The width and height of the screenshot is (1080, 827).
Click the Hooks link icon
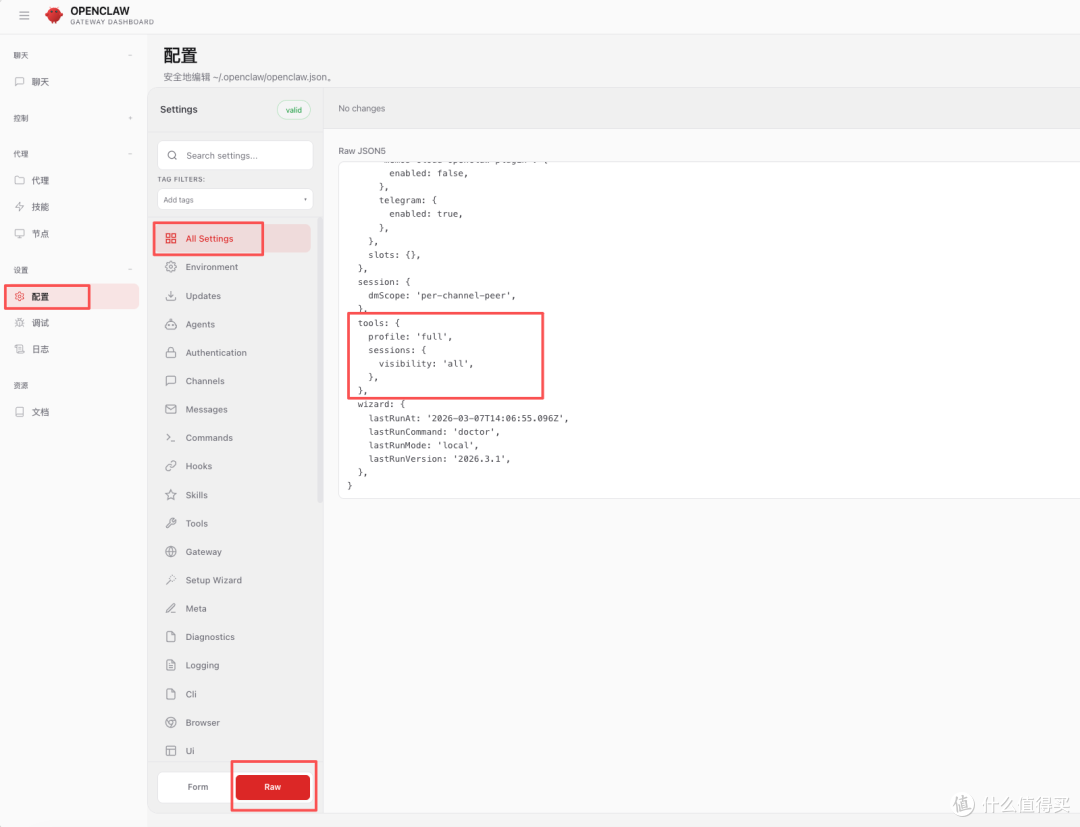(171, 466)
